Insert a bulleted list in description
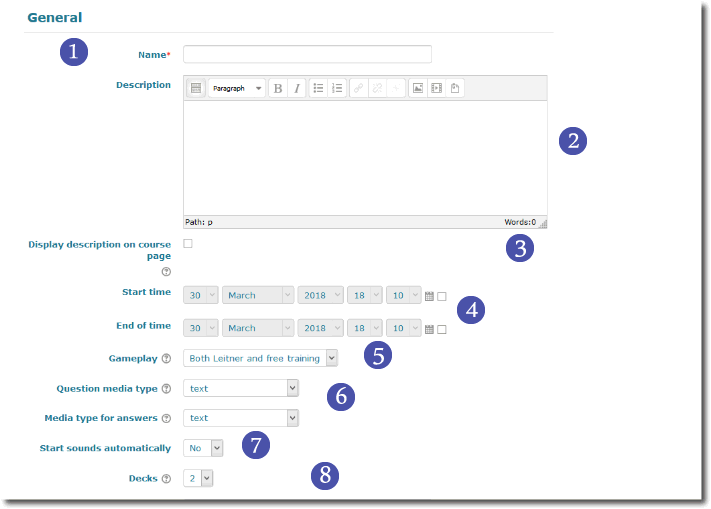The width and height of the screenshot is (711, 509). point(318,88)
